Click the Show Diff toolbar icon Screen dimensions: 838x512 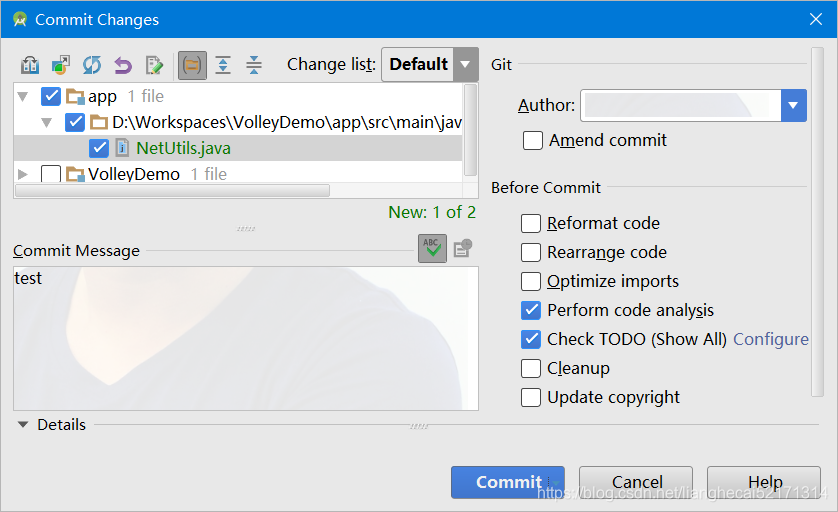pyautogui.click(x=30, y=65)
